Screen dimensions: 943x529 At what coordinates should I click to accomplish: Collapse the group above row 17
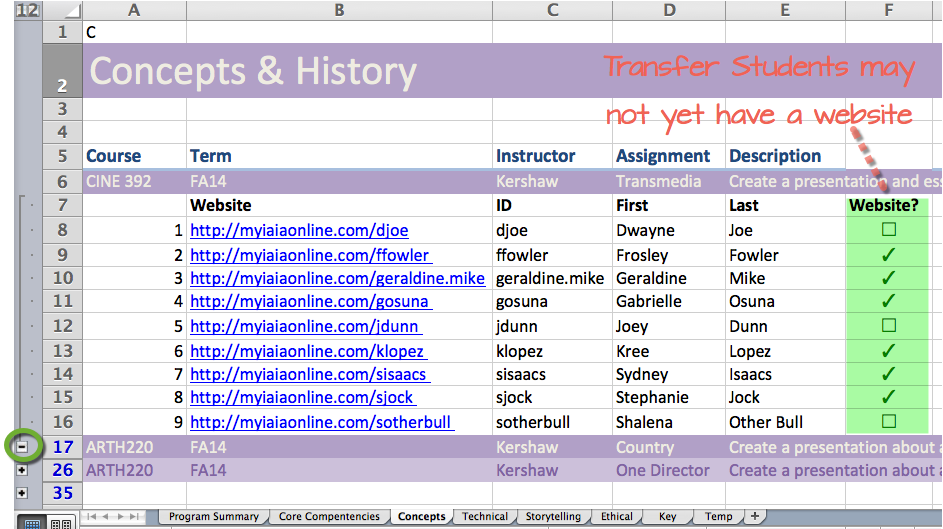[x=22, y=446]
